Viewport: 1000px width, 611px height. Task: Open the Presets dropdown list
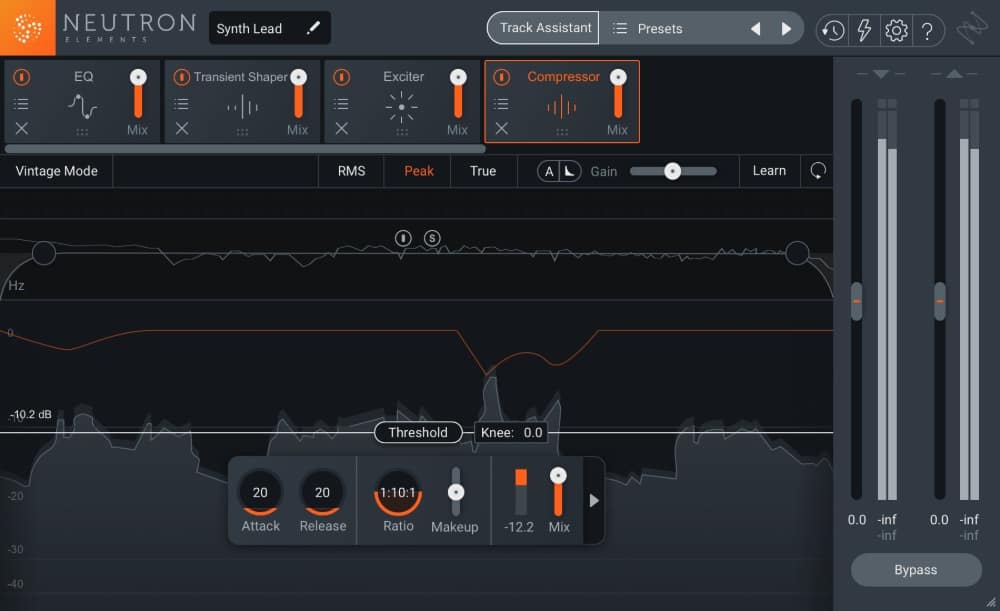(660, 28)
